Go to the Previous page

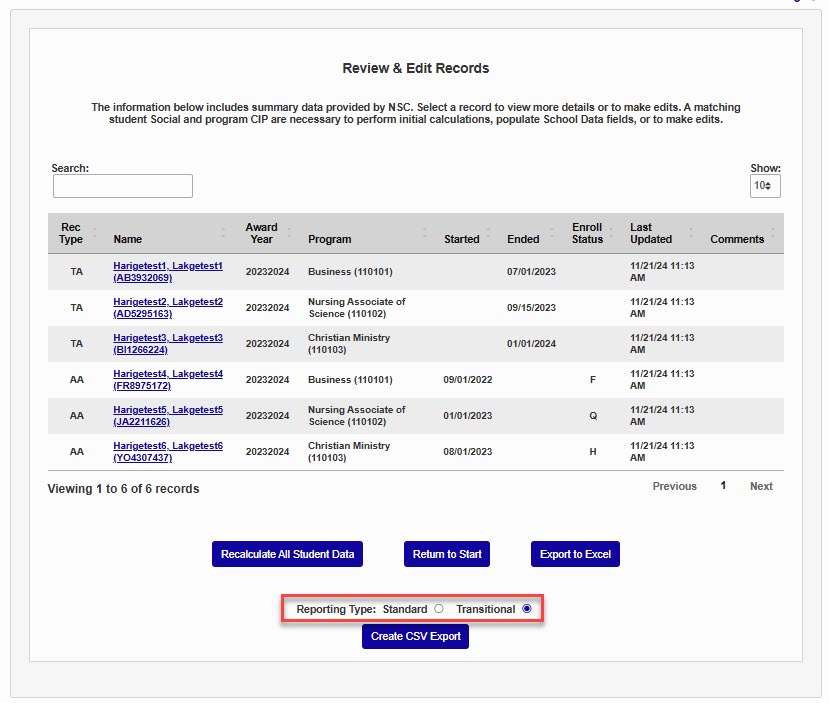pos(674,486)
